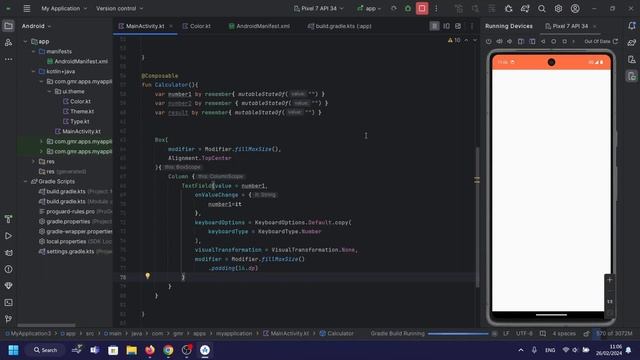Switch editor to Design view
This screenshot has width=640, height=360.
pos(458,26)
